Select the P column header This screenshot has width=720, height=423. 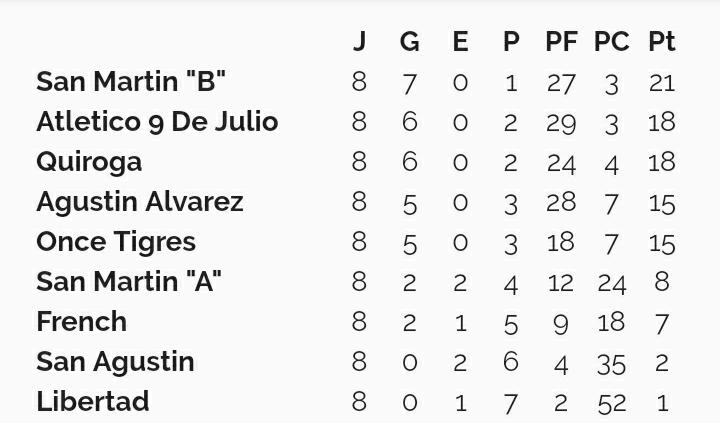pyautogui.click(x=511, y=41)
